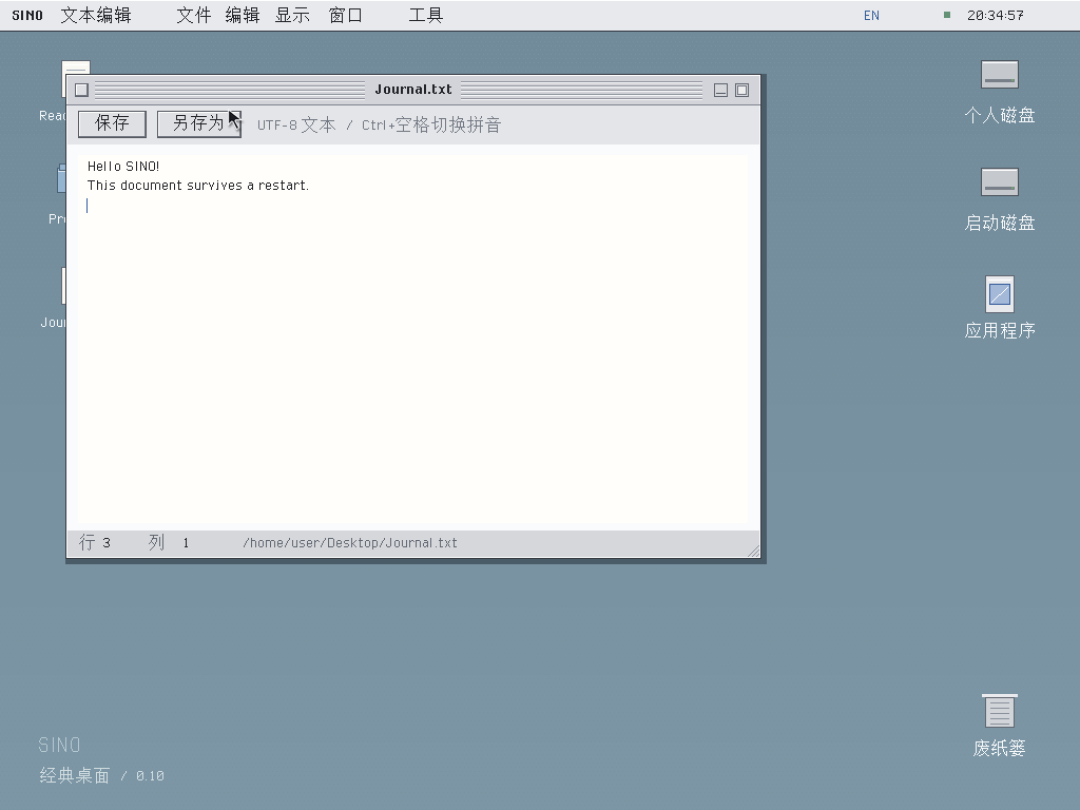Open the SINO system menu

(28, 15)
